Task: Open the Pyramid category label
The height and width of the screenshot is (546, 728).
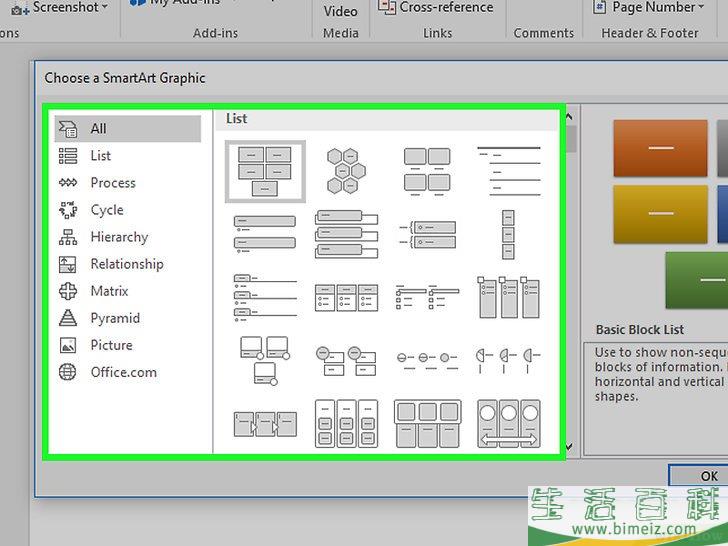Action: coord(115,318)
